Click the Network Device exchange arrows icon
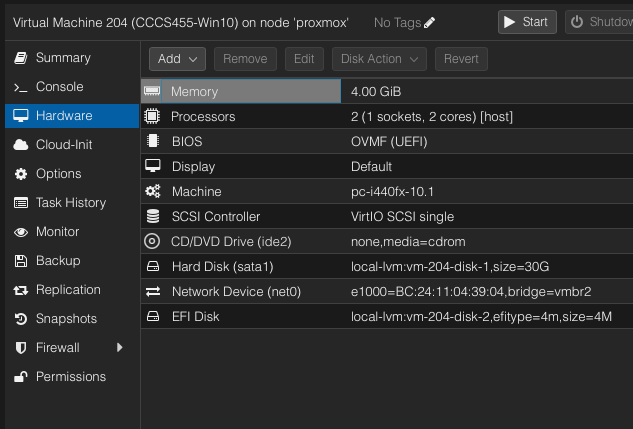Screen dimensions: 633x429 click(x=153, y=291)
